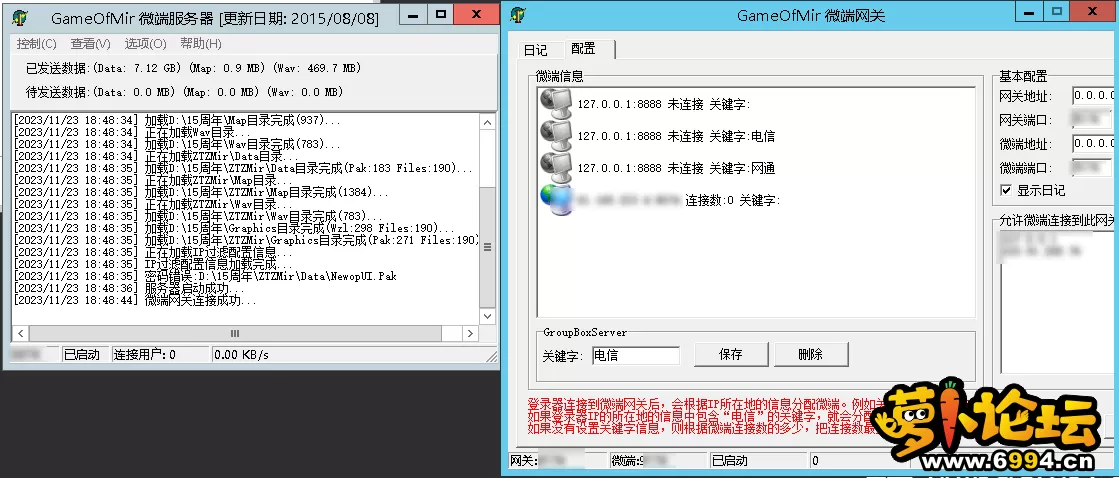
Task: Click the GameOfMir 微端网关 title bar icon
Action: (519, 14)
